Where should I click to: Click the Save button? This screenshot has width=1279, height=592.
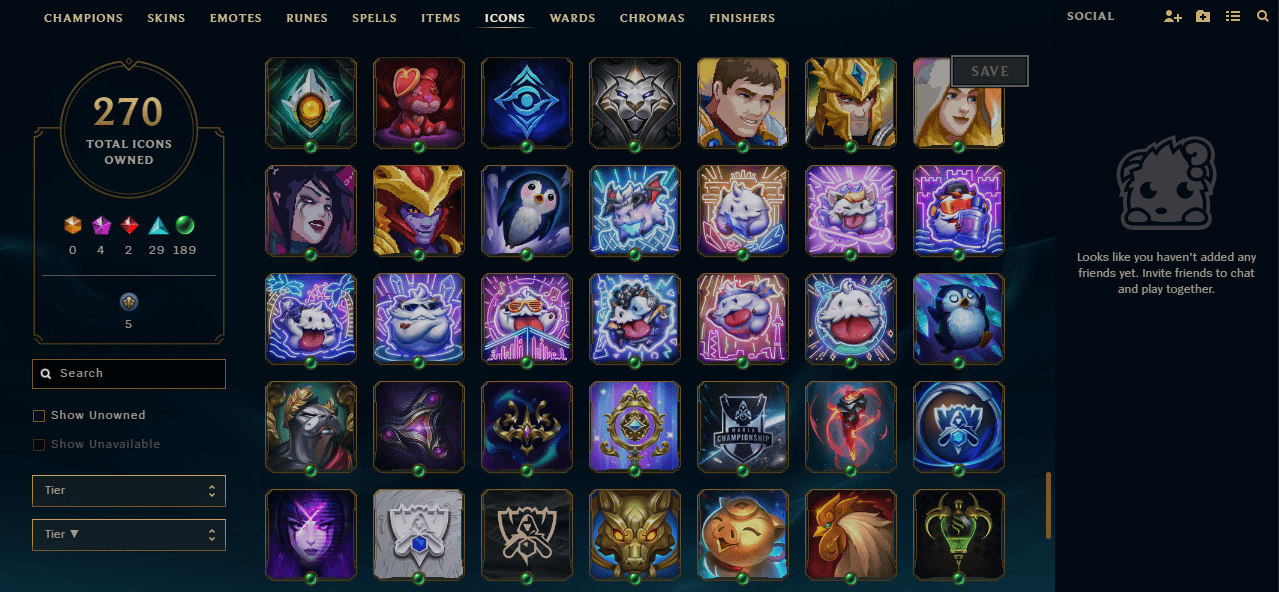[990, 71]
